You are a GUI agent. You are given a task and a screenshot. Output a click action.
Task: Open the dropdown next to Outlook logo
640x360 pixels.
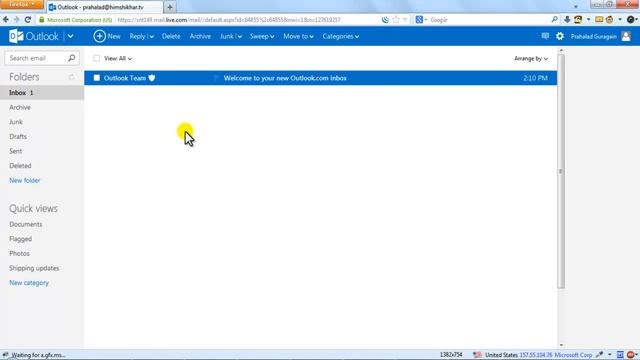click(70, 36)
